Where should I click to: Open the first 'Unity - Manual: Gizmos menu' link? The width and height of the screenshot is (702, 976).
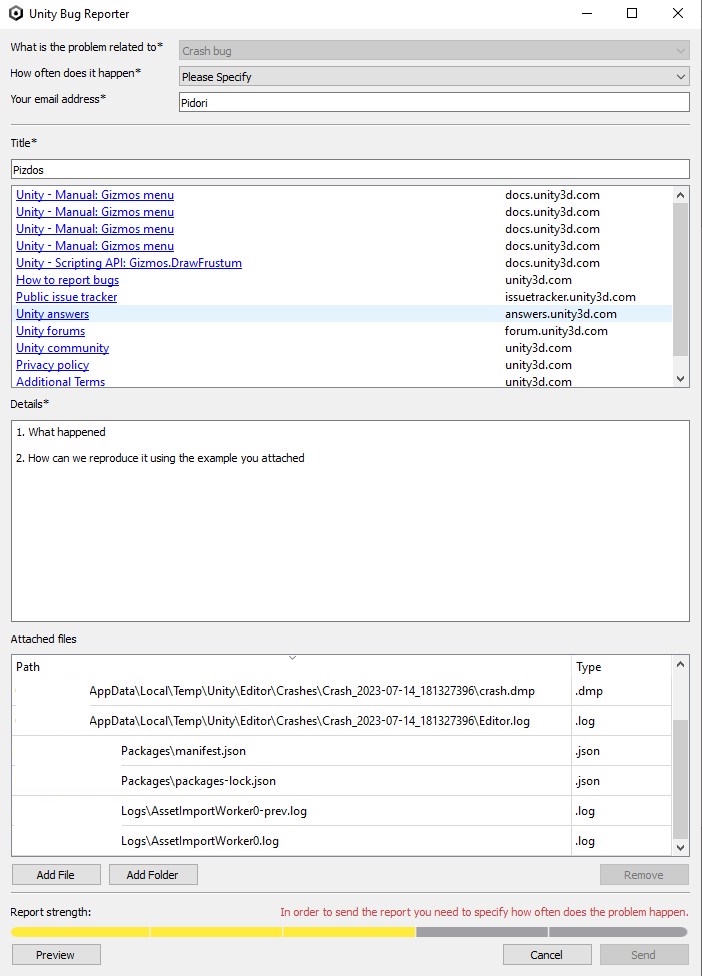coord(95,195)
